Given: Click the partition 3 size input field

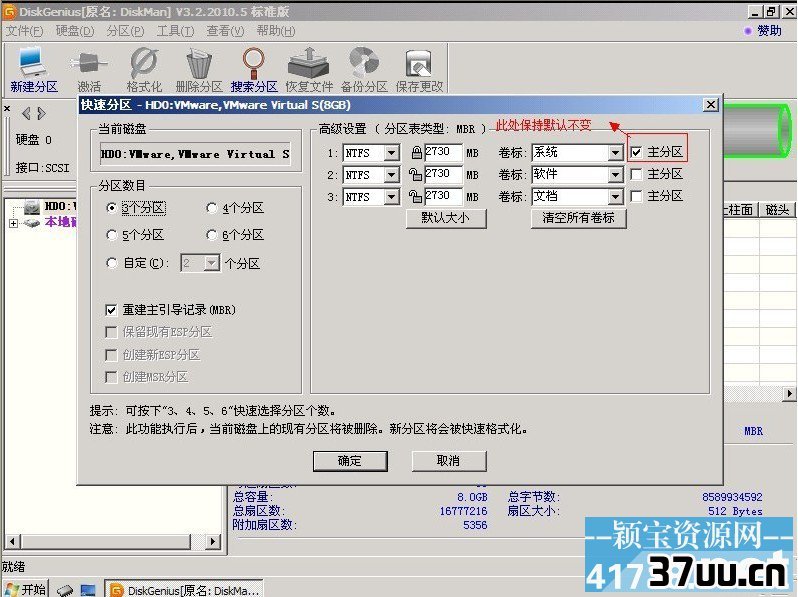Looking at the screenshot, I should (443, 196).
